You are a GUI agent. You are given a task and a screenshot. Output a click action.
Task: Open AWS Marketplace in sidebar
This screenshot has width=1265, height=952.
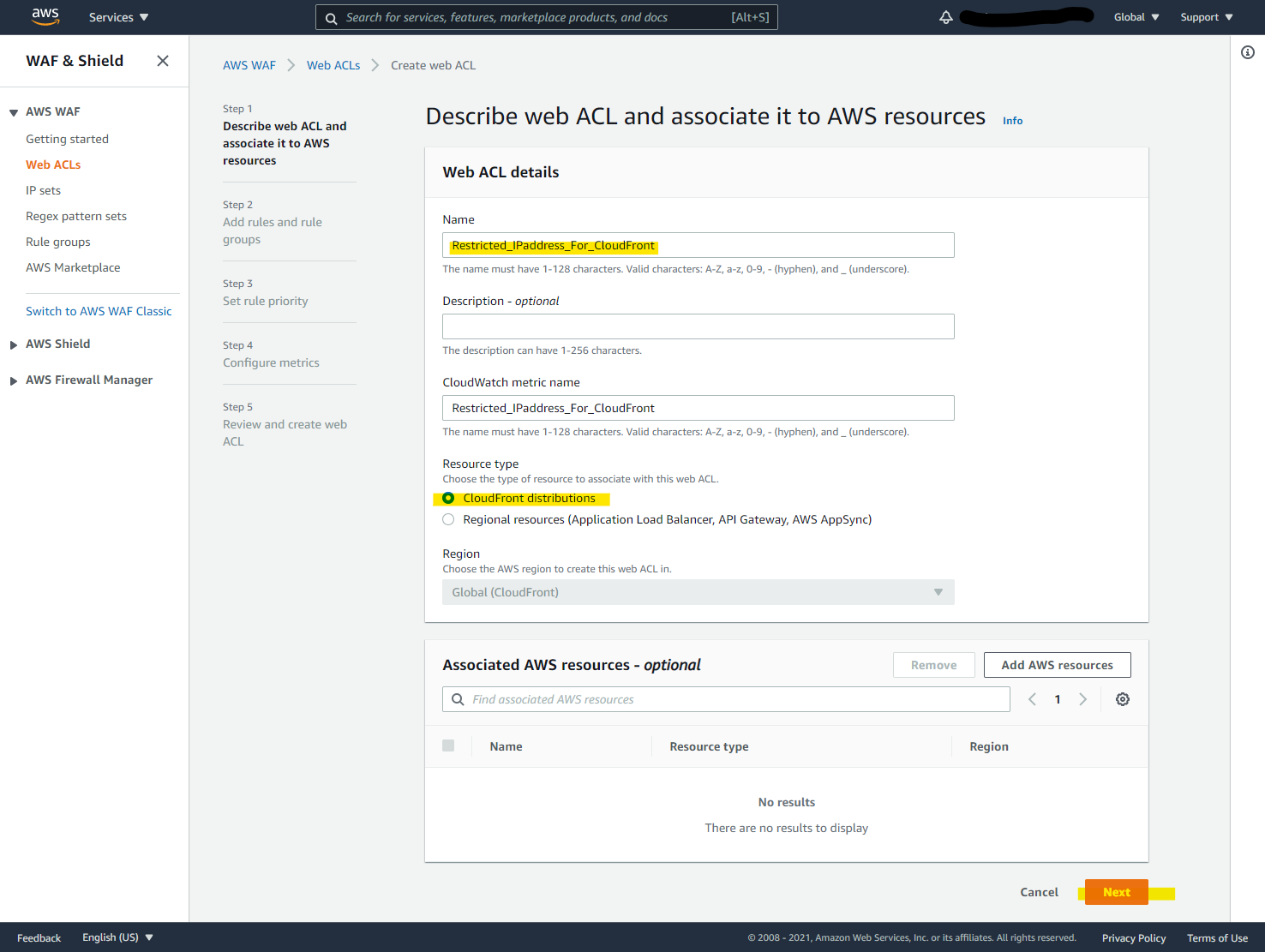click(x=73, y=267)
